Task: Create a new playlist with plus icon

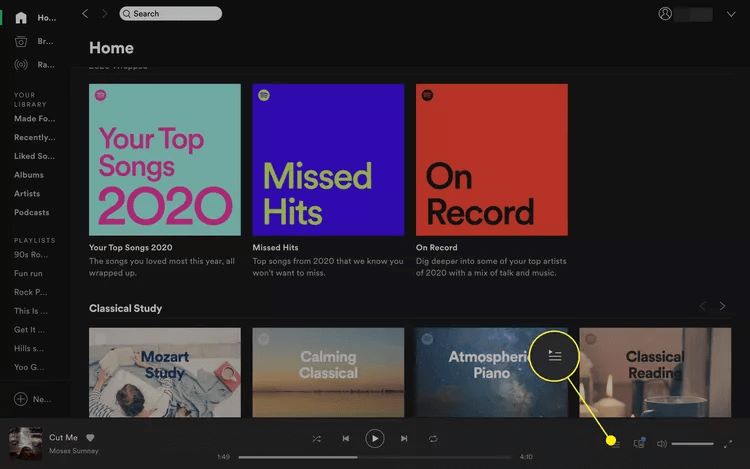Action: pyautogui.click(x=21, y=399)
